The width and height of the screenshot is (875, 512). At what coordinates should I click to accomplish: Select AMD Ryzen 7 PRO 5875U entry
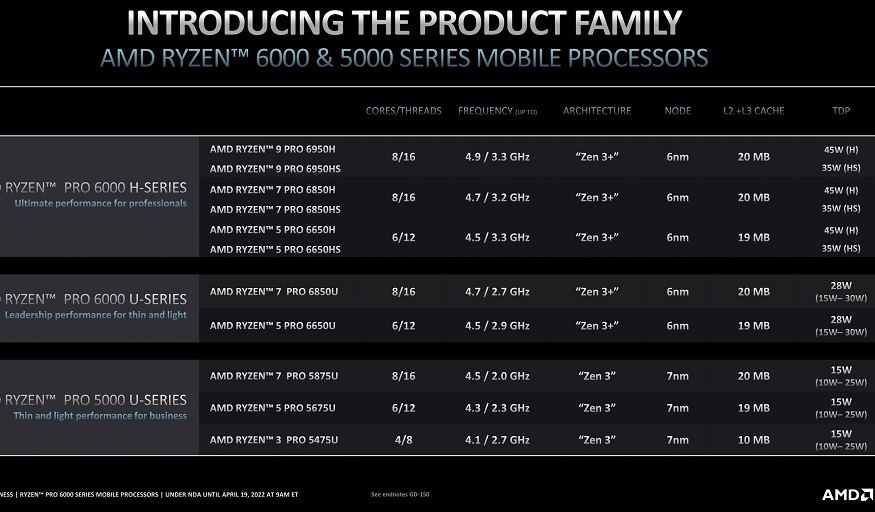tap(274, 376)
